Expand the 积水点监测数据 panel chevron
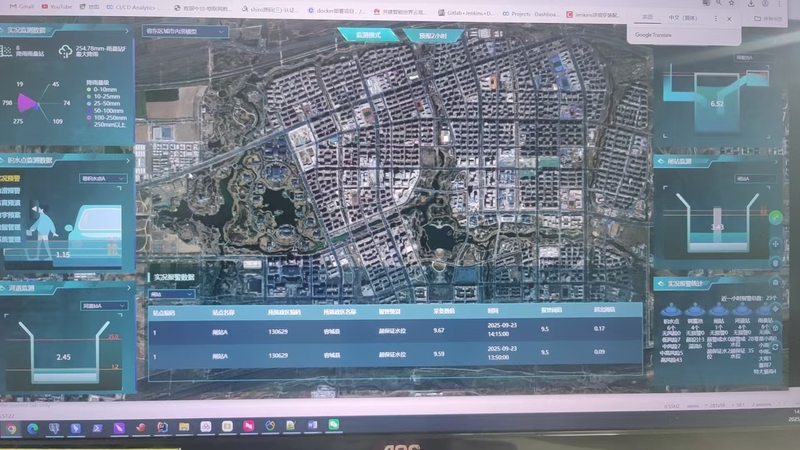Image resolution: width=800 pixels, height=450 pixels. pyautogui.click(x=128, y=161)
